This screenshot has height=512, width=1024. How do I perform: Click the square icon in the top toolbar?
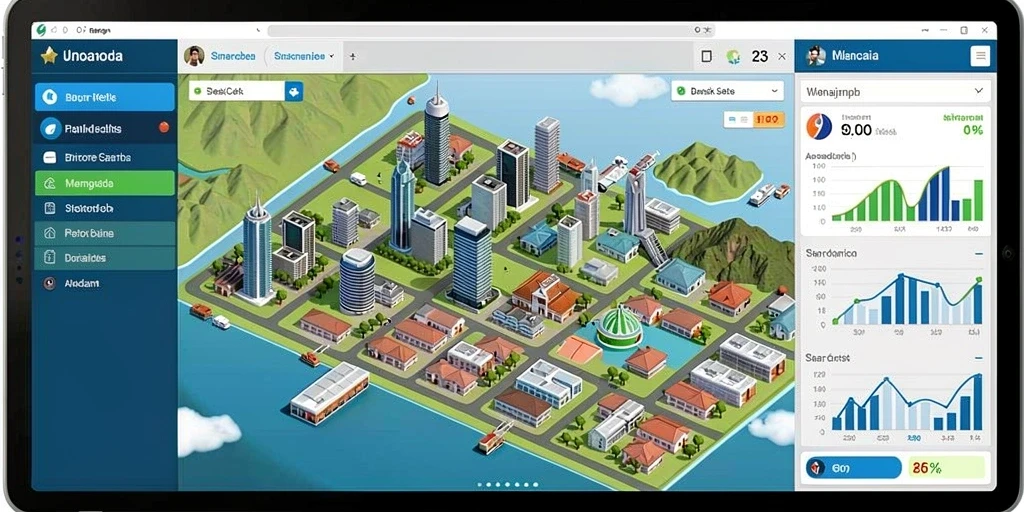click(x=706, y=57)
